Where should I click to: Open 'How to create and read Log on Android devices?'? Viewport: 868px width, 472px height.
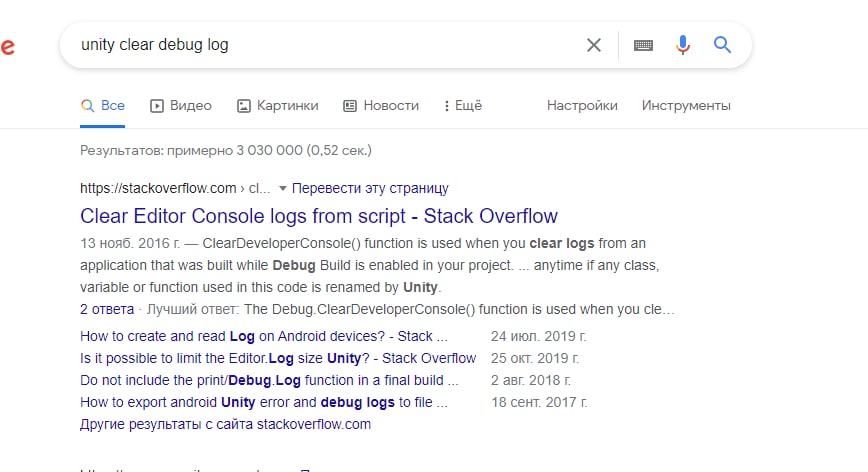point(264,336)
